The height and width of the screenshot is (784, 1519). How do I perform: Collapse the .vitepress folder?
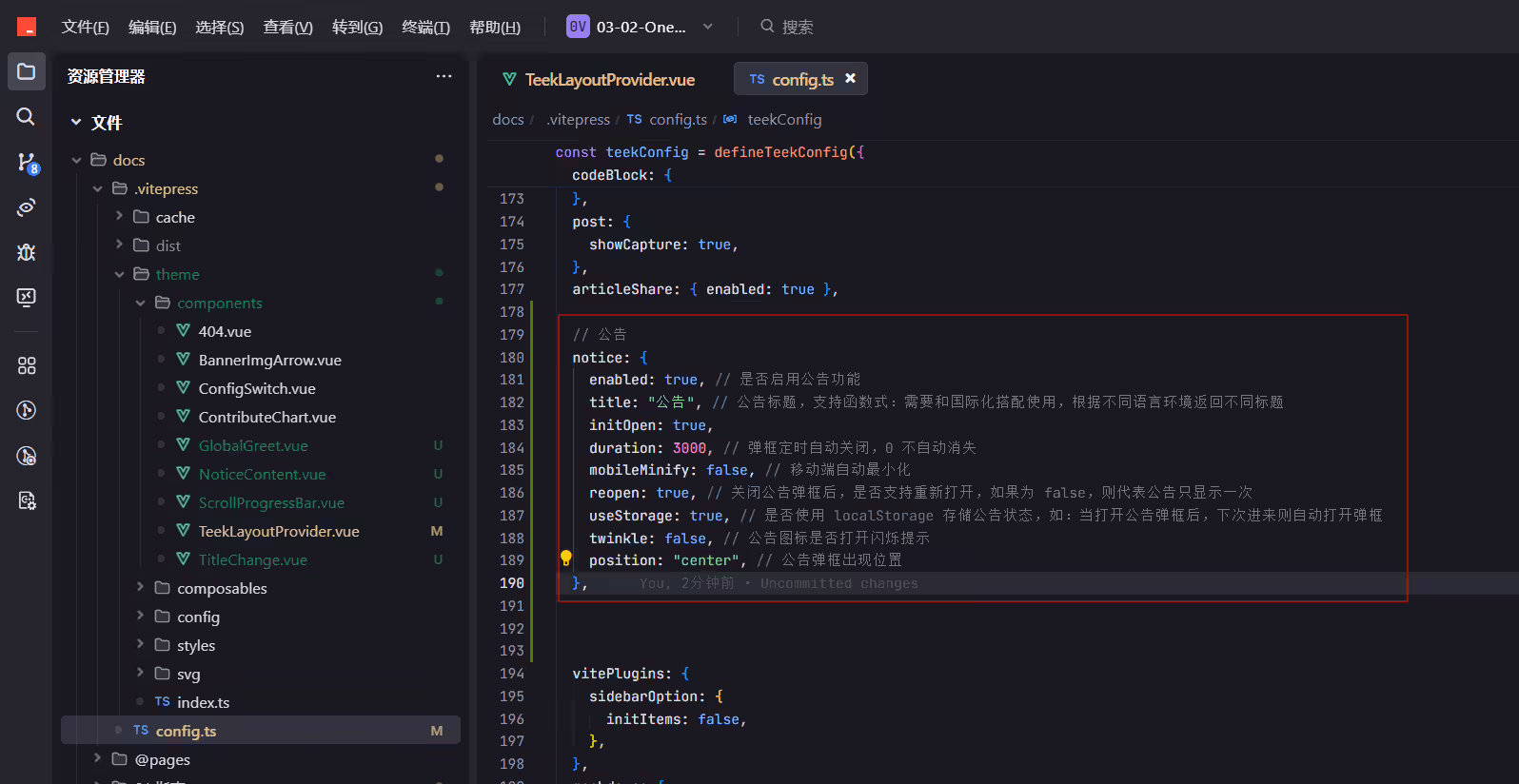point(97,188)
